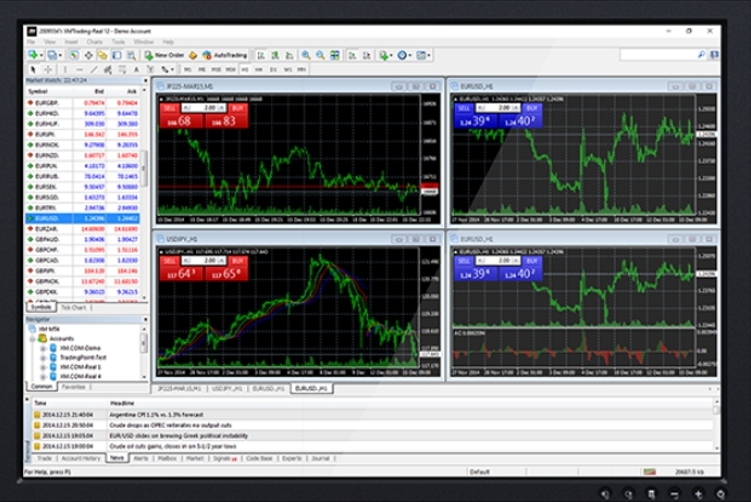Switch chart to candlesticks style

[x=275, y=55]
